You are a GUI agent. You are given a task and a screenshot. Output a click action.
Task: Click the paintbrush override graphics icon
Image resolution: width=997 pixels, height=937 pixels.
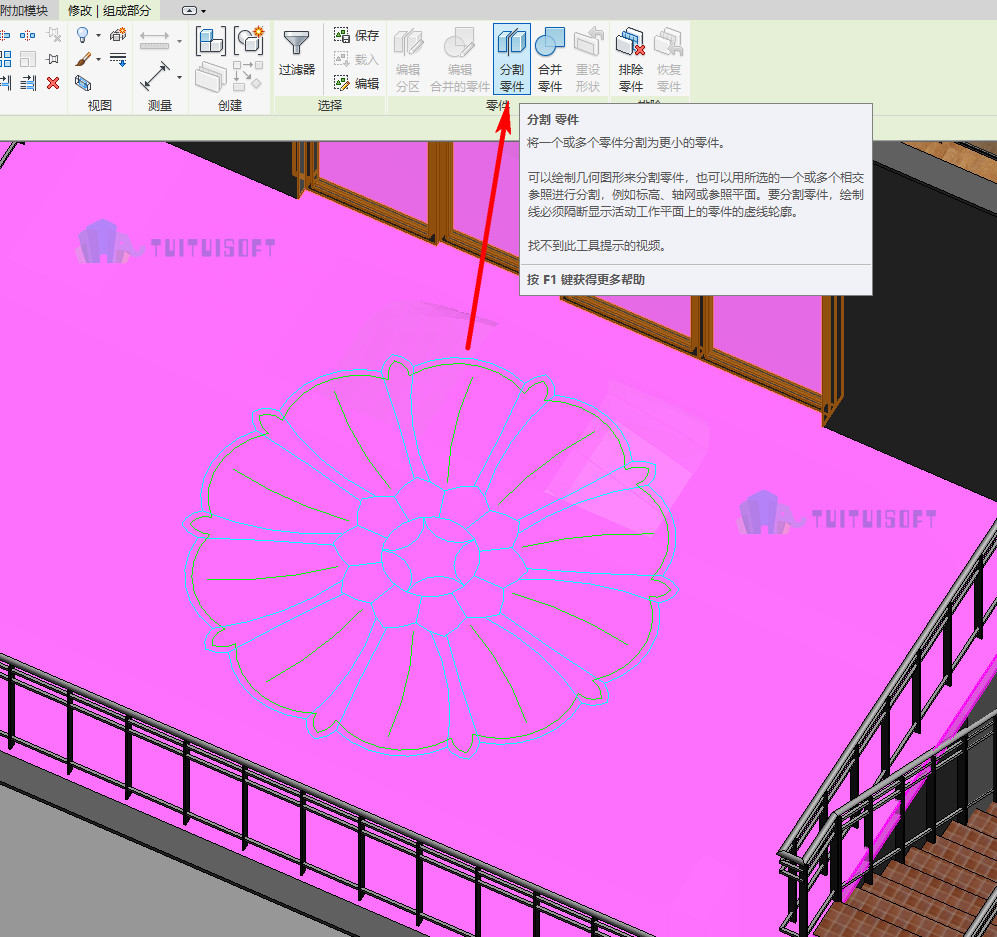coord(83,59)
